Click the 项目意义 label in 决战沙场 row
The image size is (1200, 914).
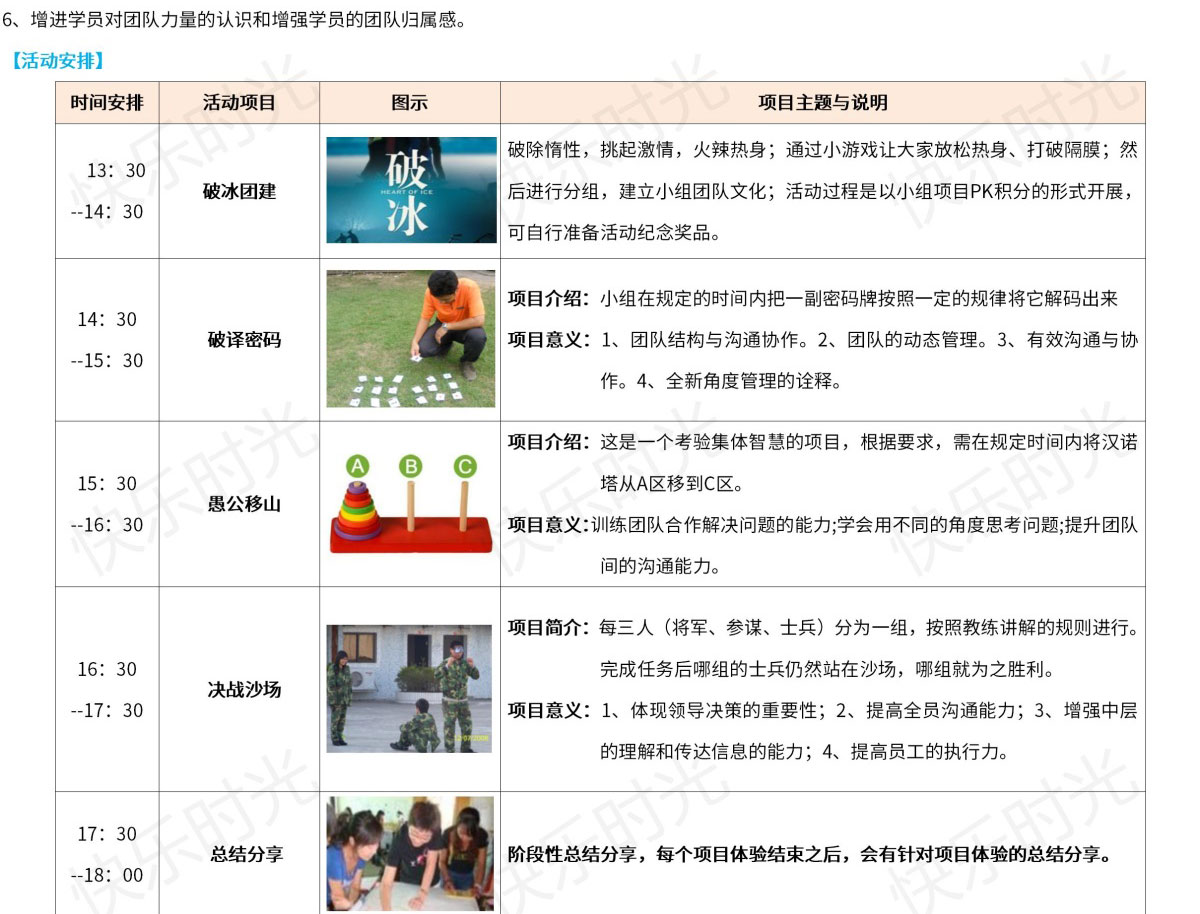point(549,710)
